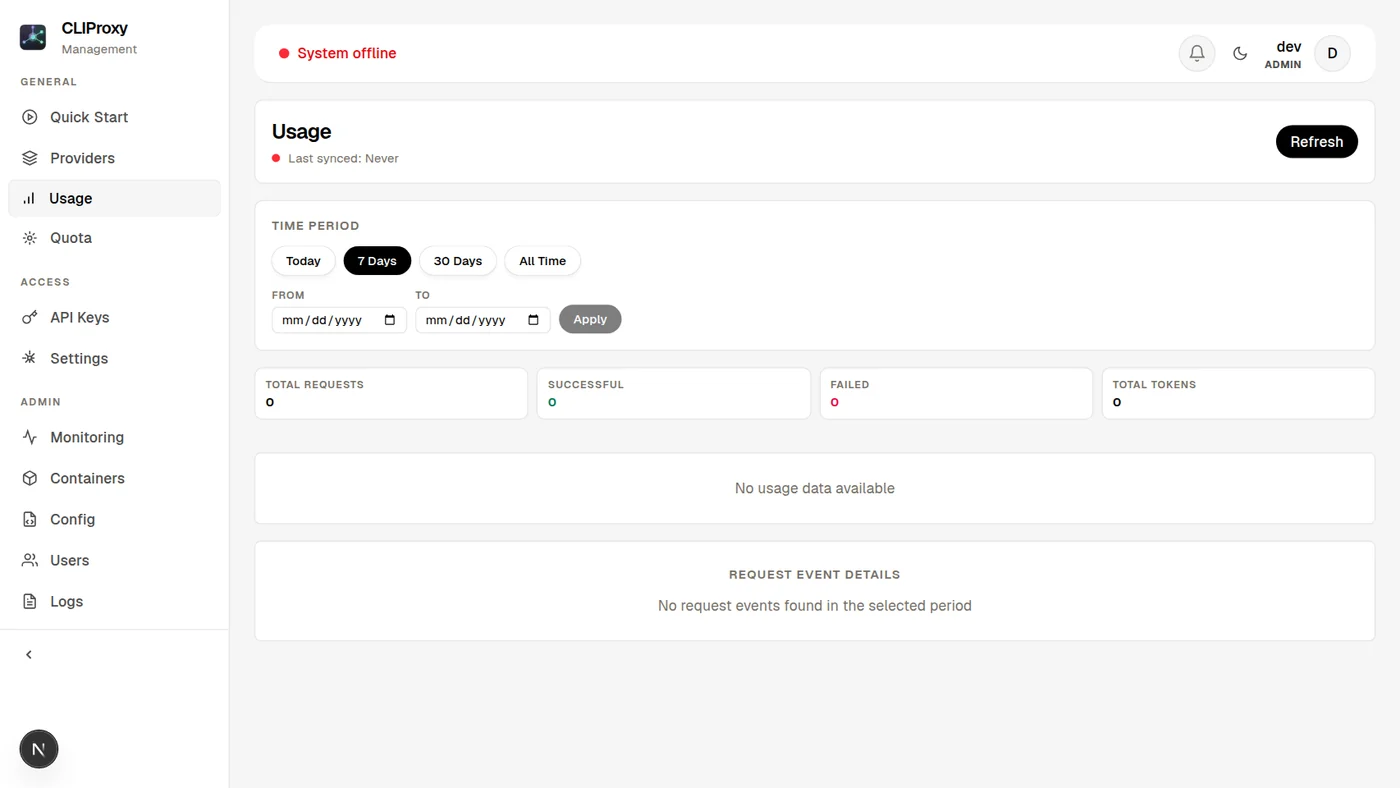The height and width of the screenshot is (788, 1400).
Task: Click the API Keys key icon
Action: tap(30, 317)
